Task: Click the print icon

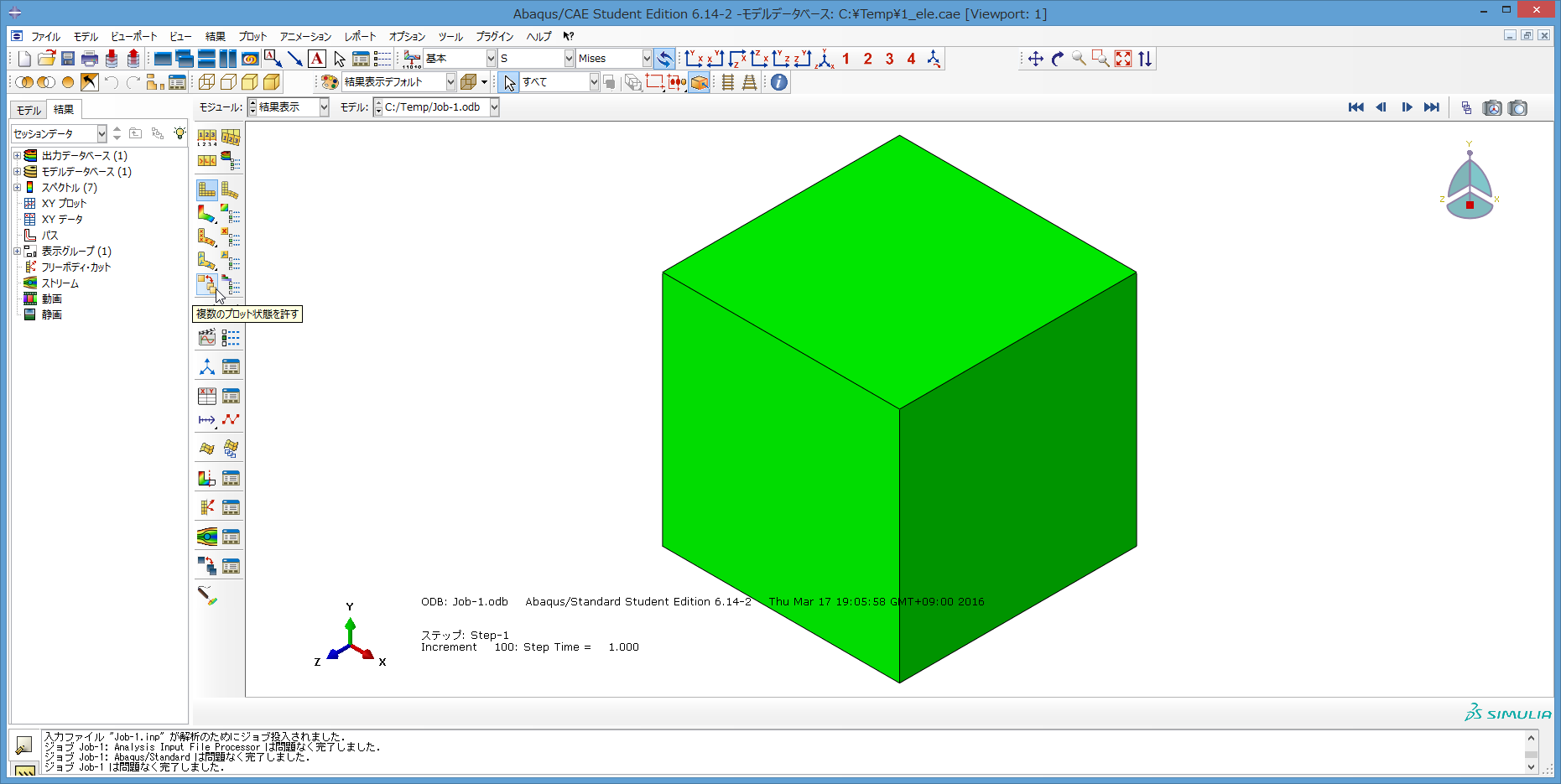Action: pyautogui.click(x=90, y=59)
